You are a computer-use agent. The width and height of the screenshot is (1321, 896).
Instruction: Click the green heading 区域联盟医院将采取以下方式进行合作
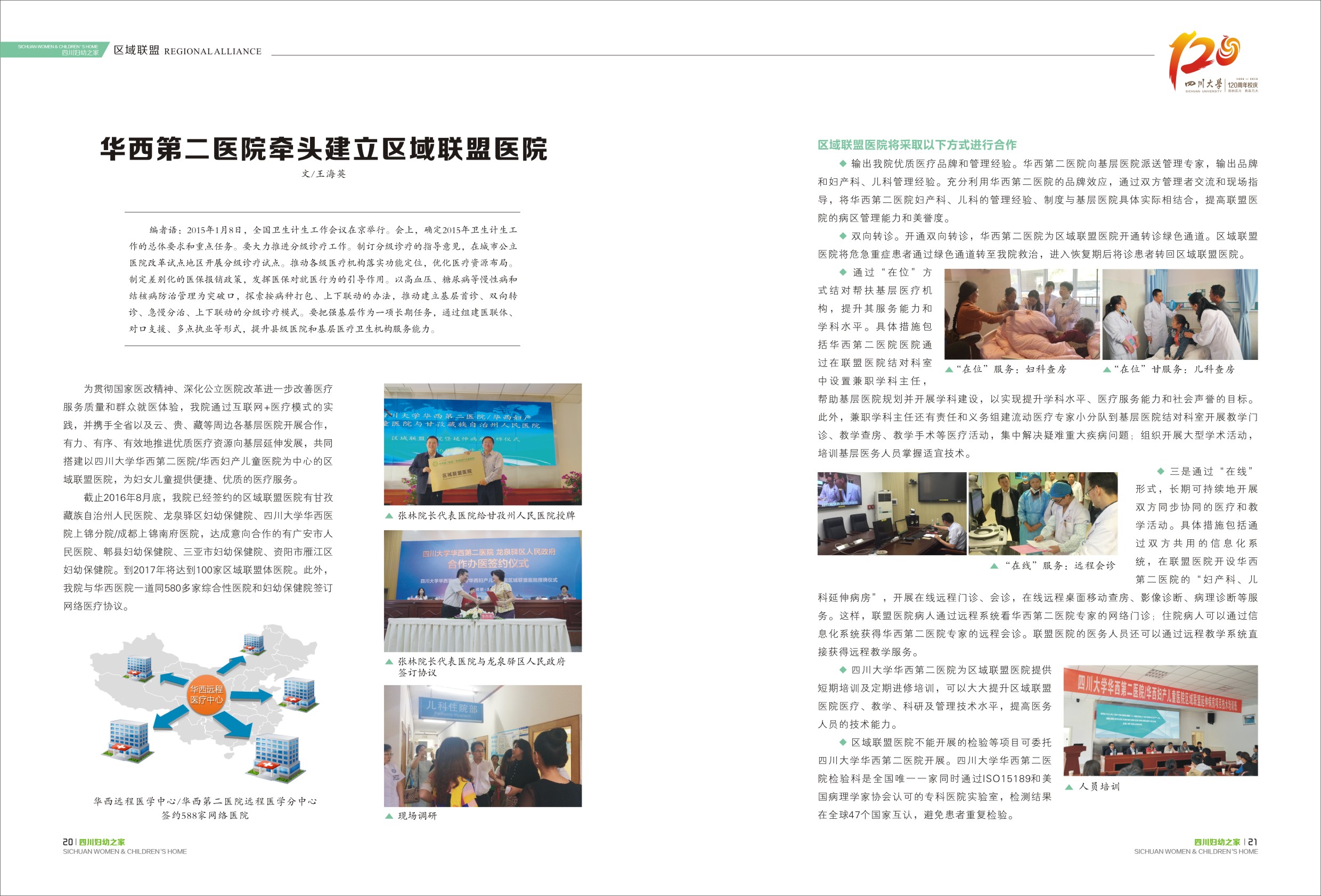(x=917, y=145)
